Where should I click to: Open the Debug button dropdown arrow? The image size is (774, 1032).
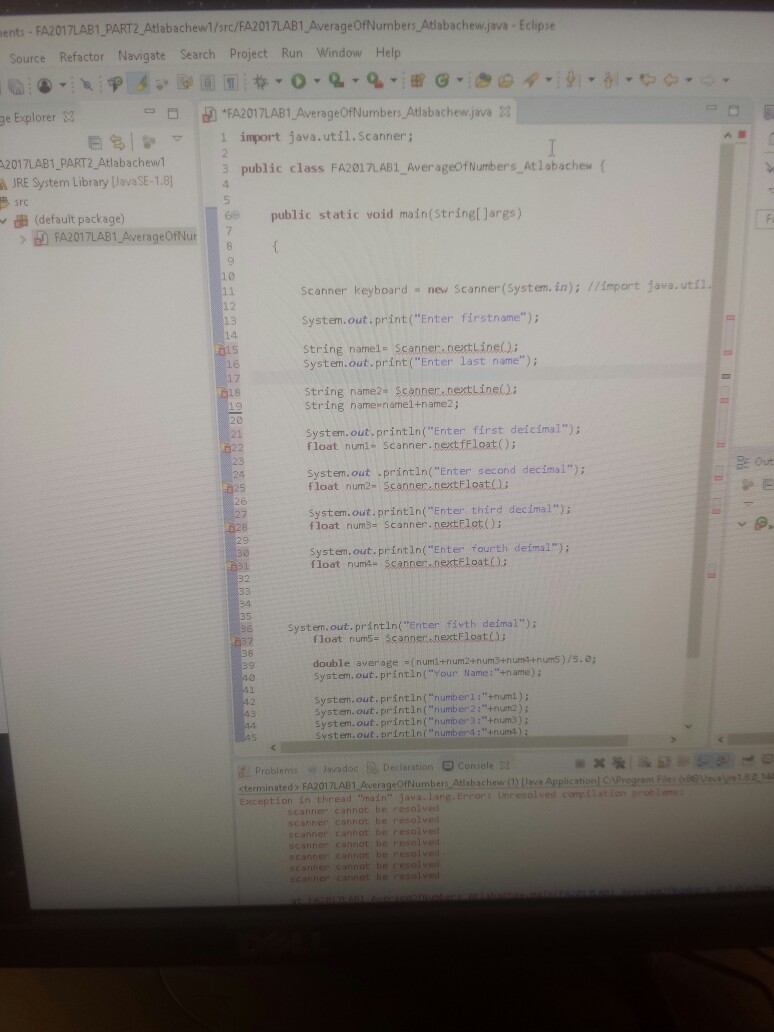278,82
